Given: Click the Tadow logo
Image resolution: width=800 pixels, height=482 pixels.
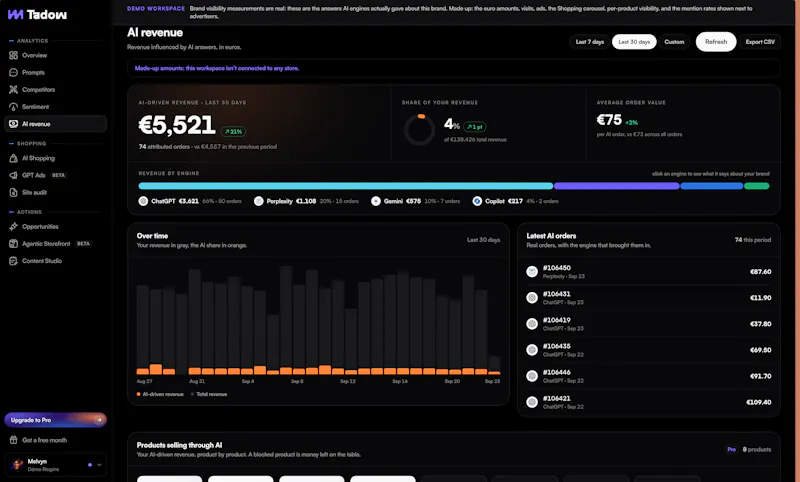Looking at the screenshot, I should [x=37, y=14].
